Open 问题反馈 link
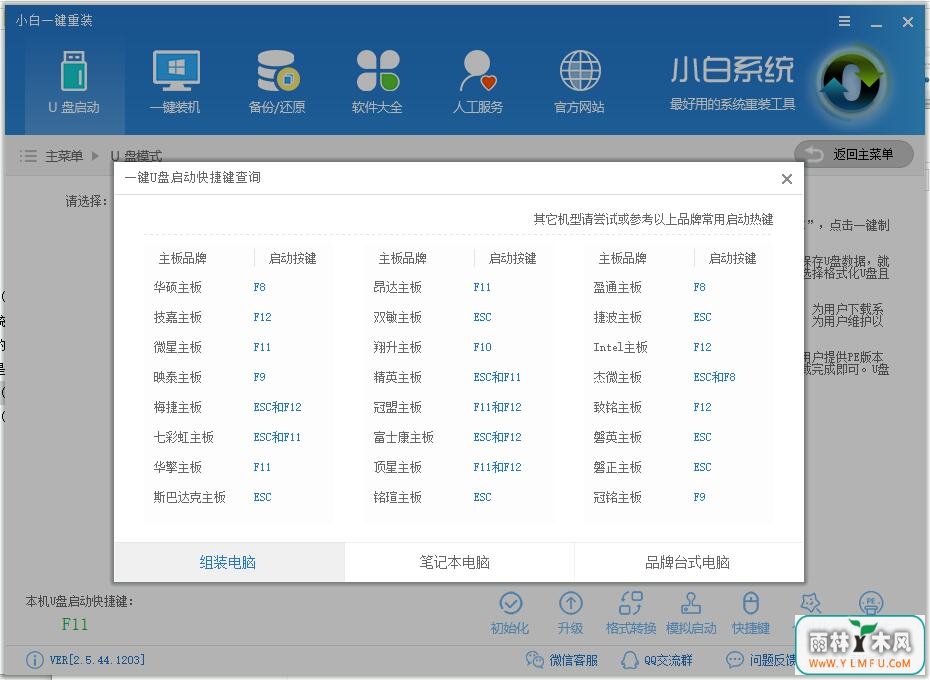 pyautogui.click(x=762, y=660)
